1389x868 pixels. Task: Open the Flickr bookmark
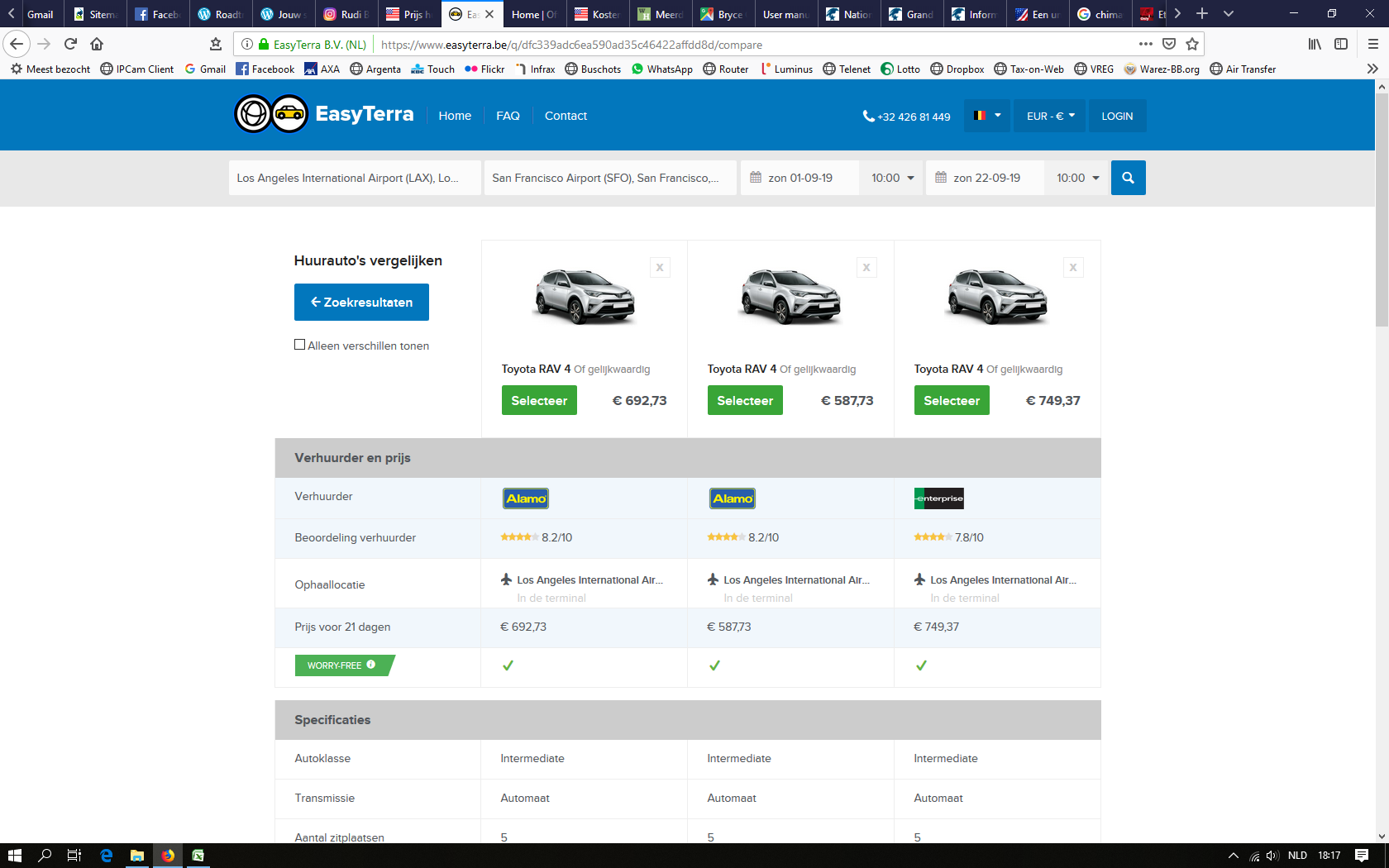pyautogui.click(x=484, y=69)
